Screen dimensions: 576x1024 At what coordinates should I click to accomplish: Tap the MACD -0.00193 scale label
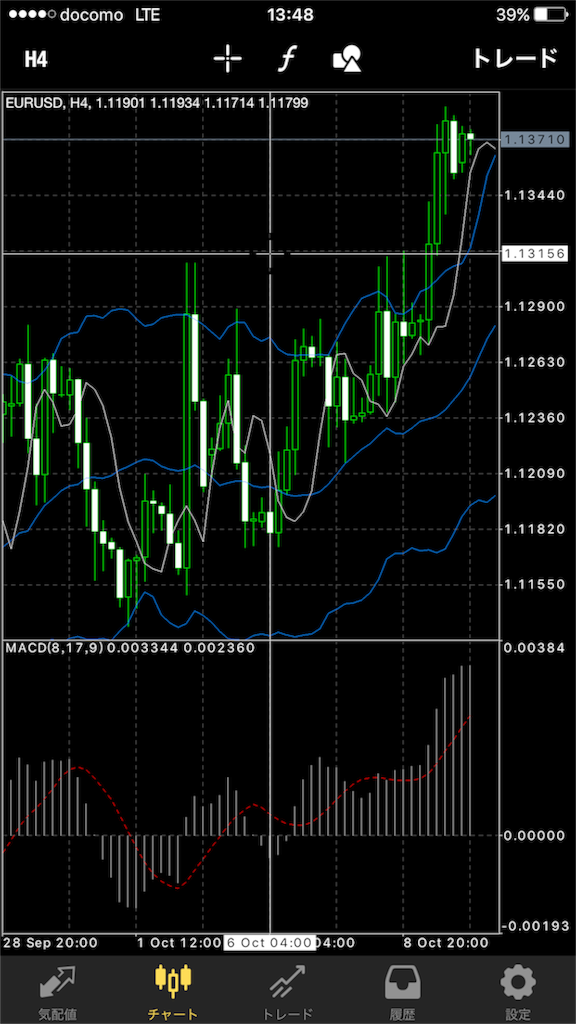(x=534, y=927)
